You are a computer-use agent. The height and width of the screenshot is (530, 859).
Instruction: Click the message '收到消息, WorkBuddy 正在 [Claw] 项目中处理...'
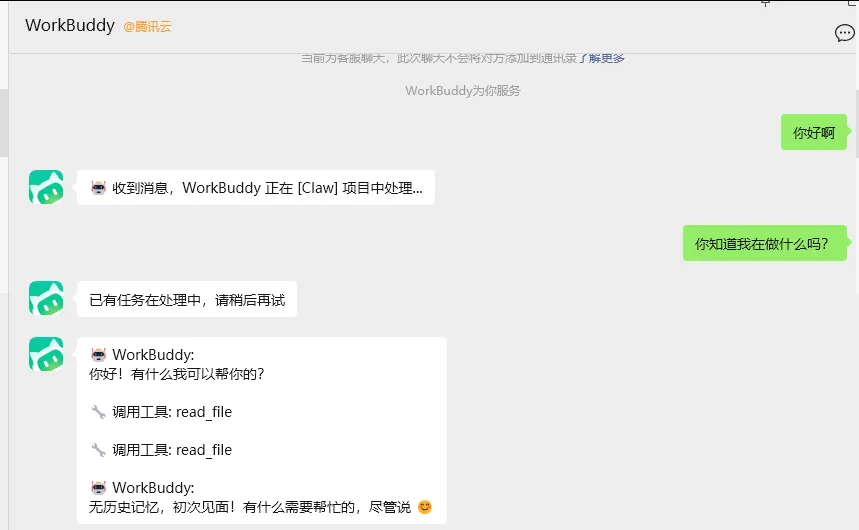click(256, 187)
